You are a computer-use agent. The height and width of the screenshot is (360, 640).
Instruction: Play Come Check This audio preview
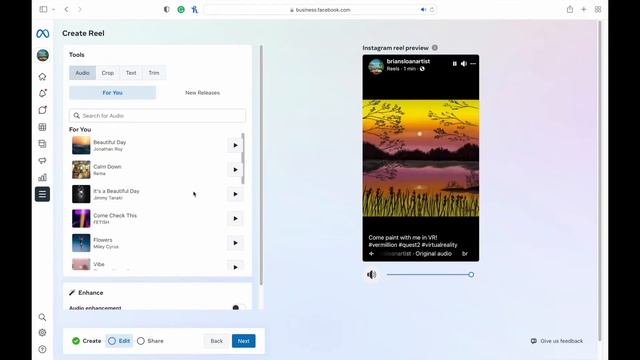coord(236,219)
